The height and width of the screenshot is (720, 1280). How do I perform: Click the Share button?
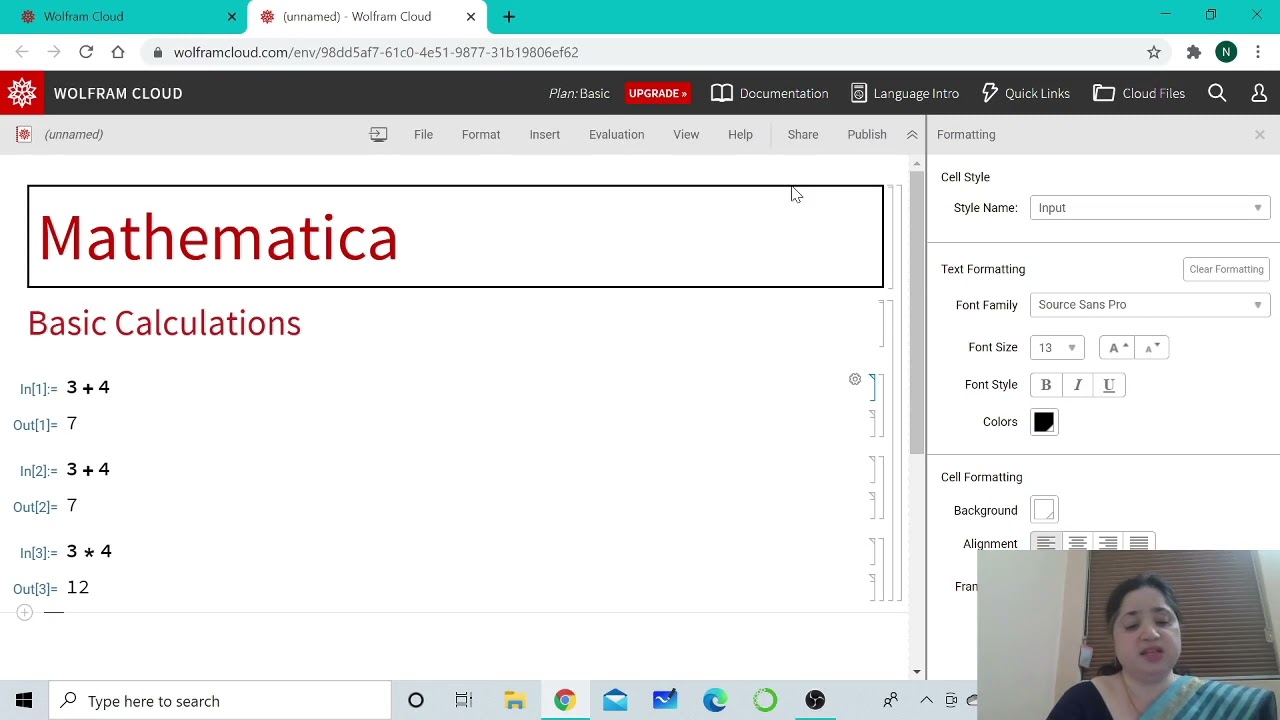pyautogui.click(x=803, y=134)
